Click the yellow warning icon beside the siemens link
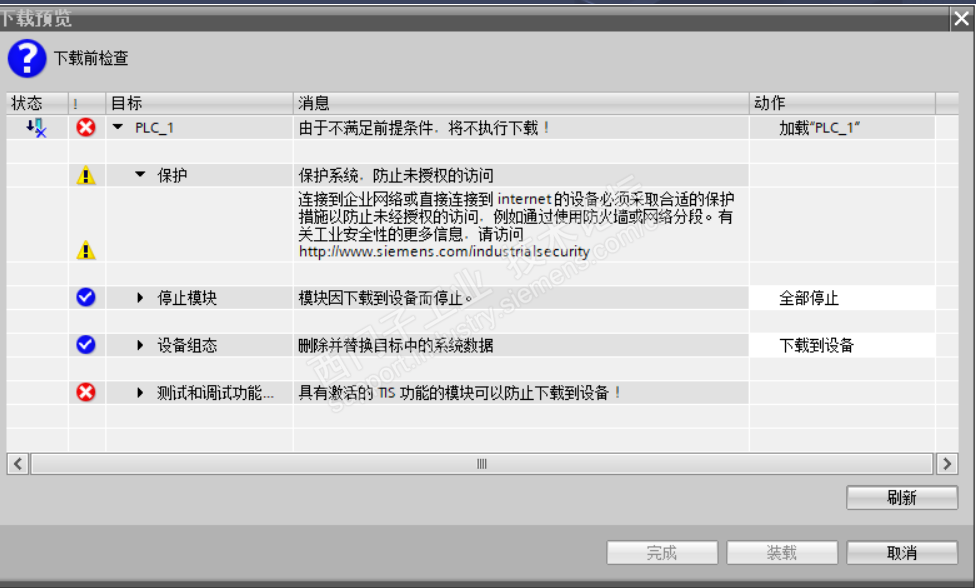This screenshot has height=588, width=976. tap(86, 250)
